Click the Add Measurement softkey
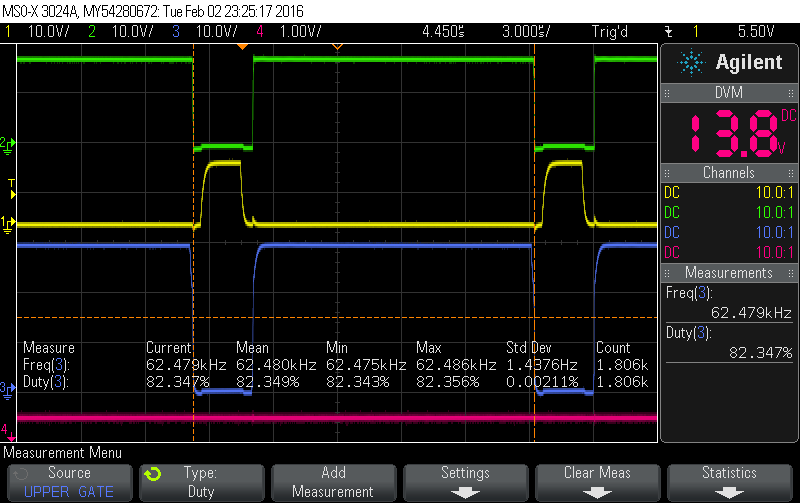Viewport: 800px width, 503px height. pos(333,483)
